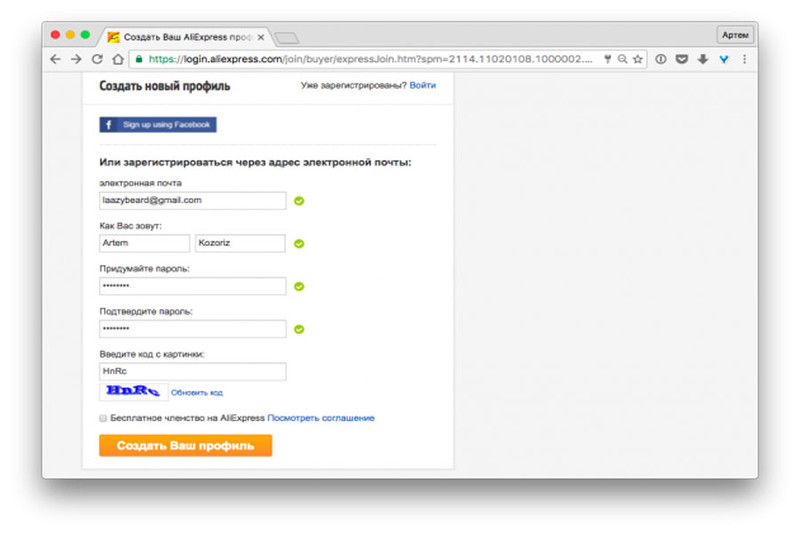
Task: Click the first name field 'Artem'
Action: coord(144,243)
